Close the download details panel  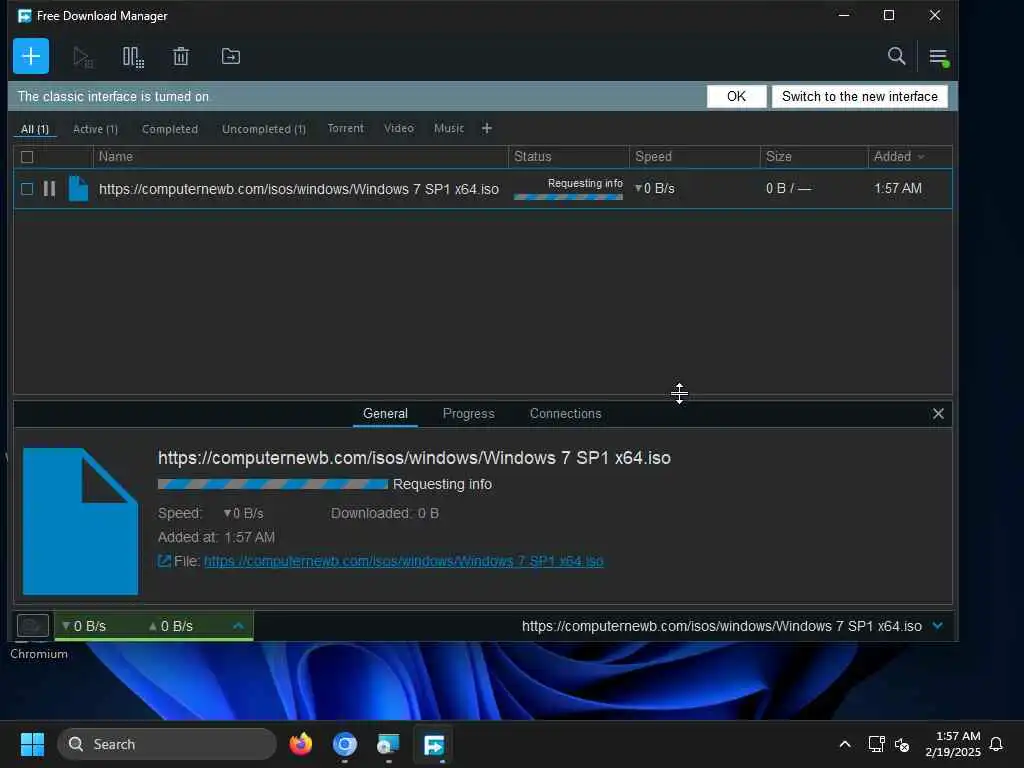tap(938, 413)
